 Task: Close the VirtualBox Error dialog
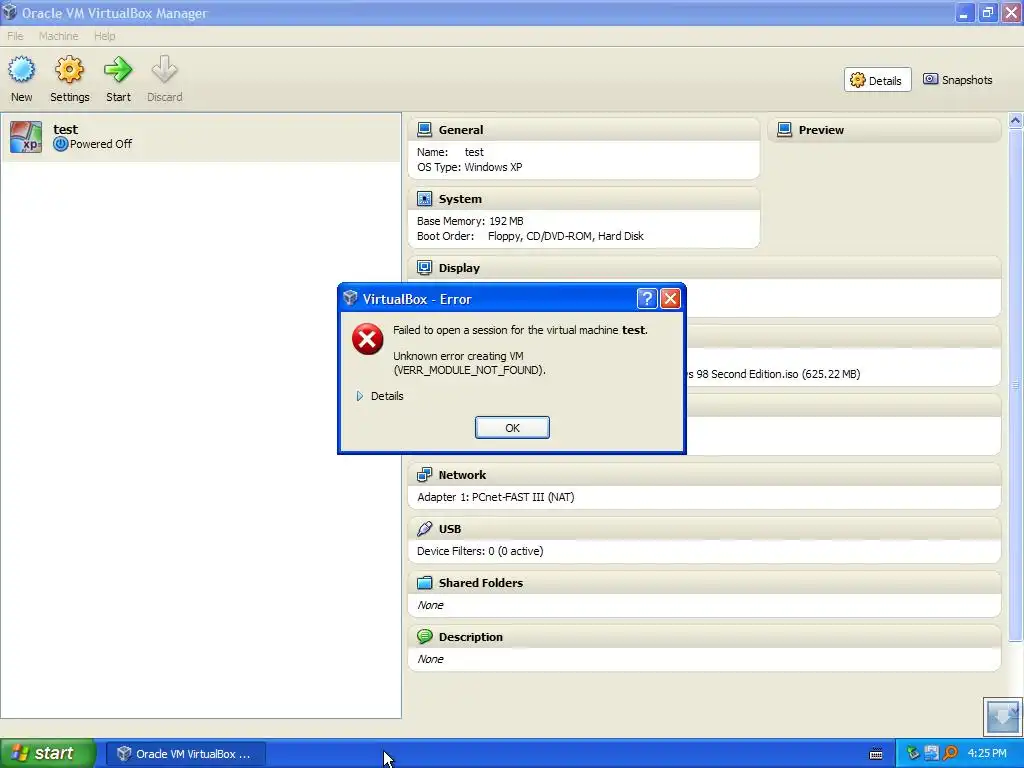pos(671,299)
